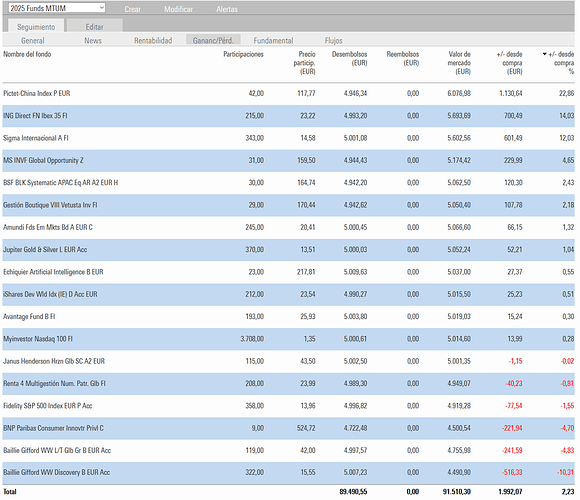Click the Total row label

tap(10, 492)
